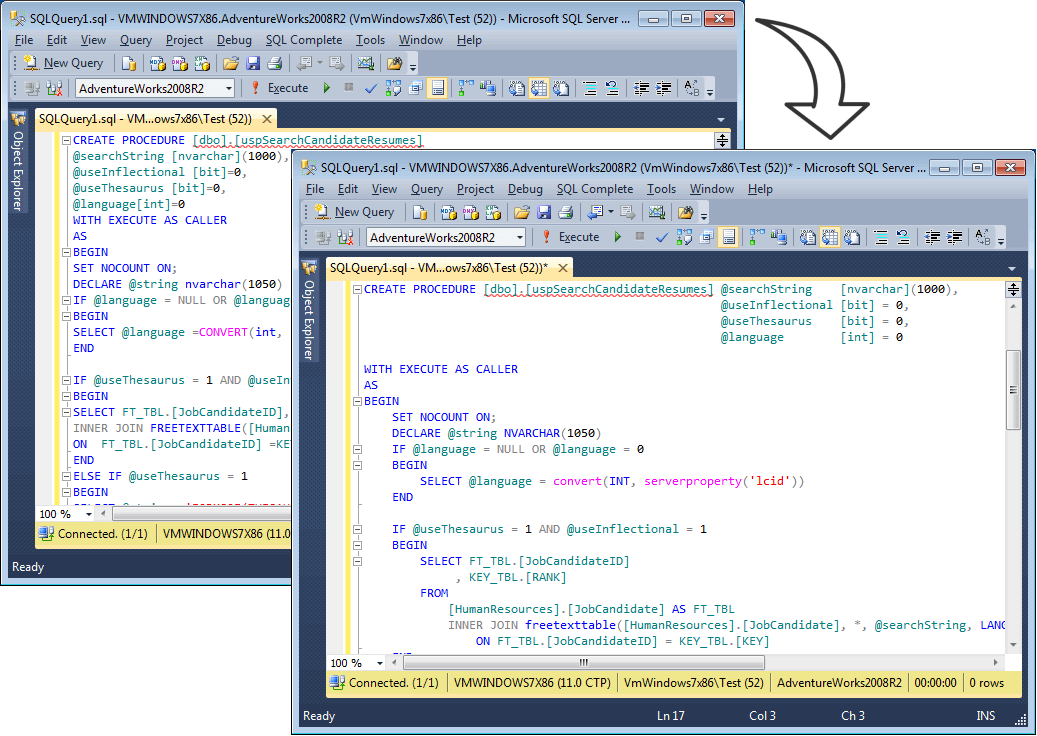Open the View menu in the back window
Image resolution: width=1037 pixels, height=736 pixels.
tap(93, 40)
